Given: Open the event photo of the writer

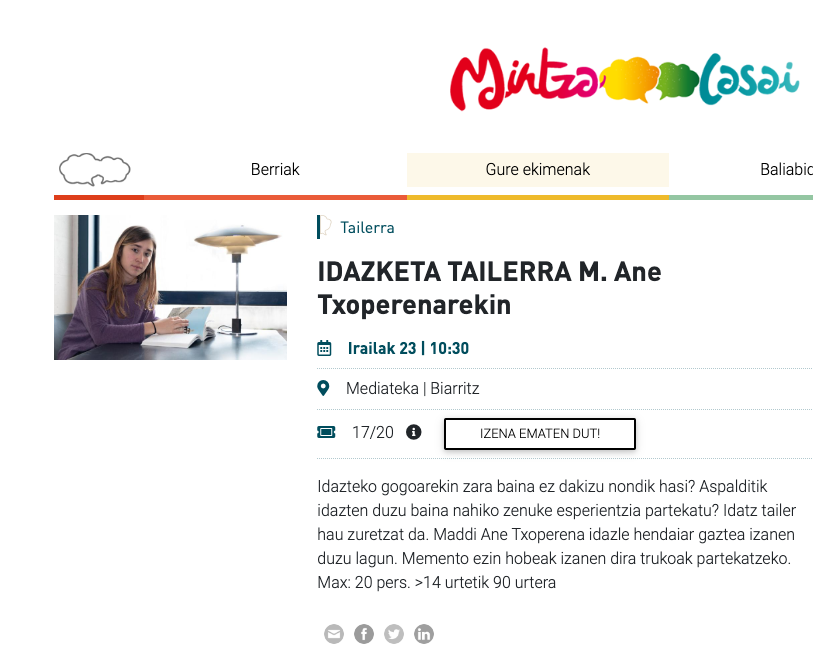Looking at the screenshot, I should (171, 287).
